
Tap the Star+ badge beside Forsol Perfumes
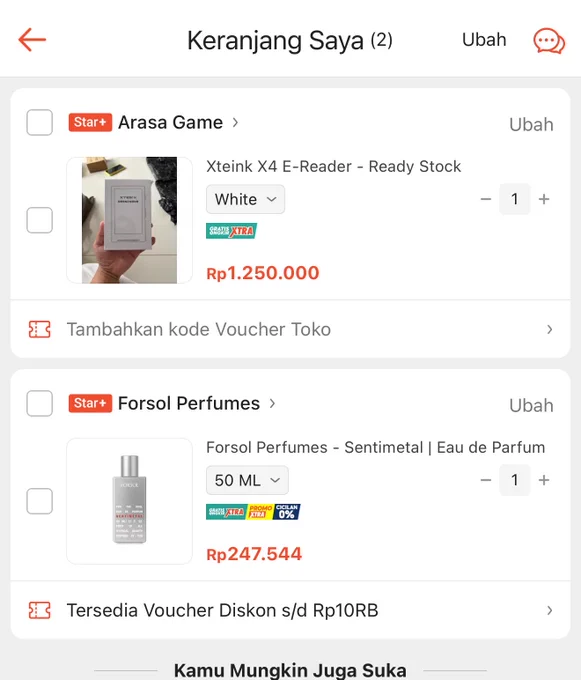coord(90,403)
